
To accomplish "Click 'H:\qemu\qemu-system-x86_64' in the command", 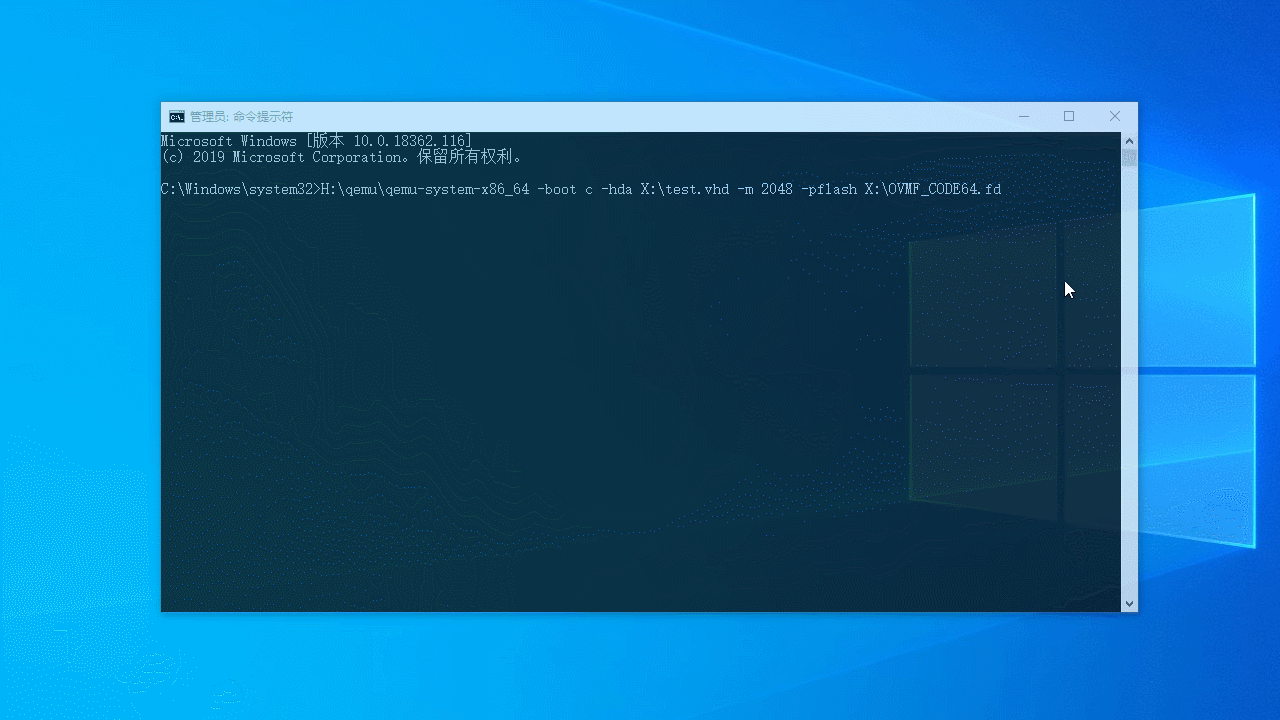I will 425,189.
